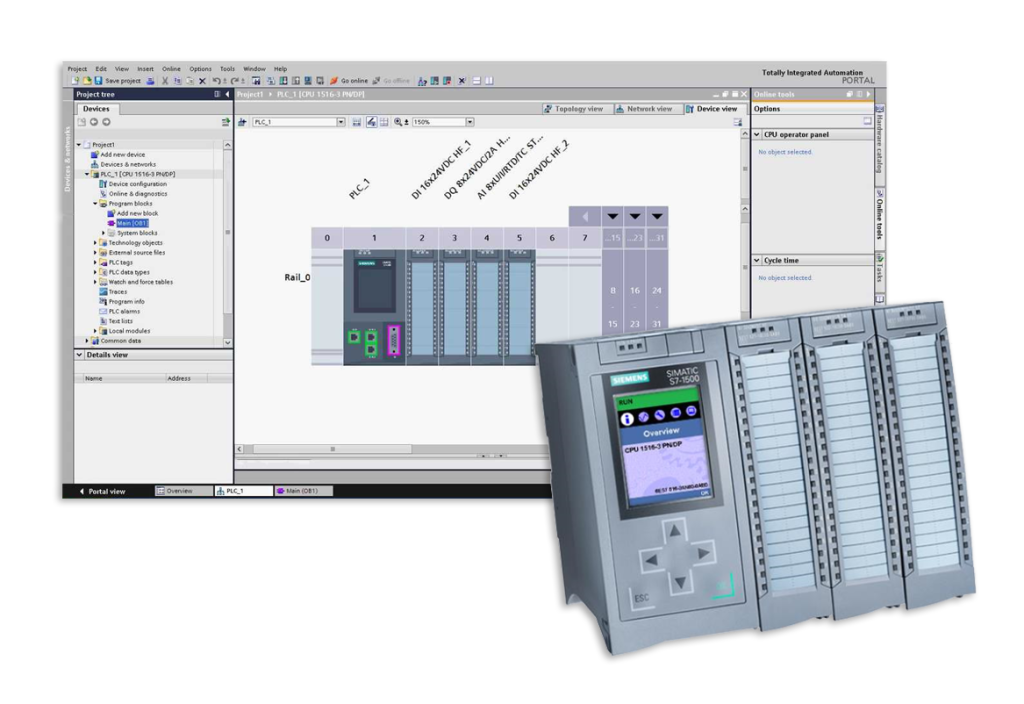Screen dimensions: 1024x704
Task: Open Device configuration in project tree
Action: click(137, 184)
